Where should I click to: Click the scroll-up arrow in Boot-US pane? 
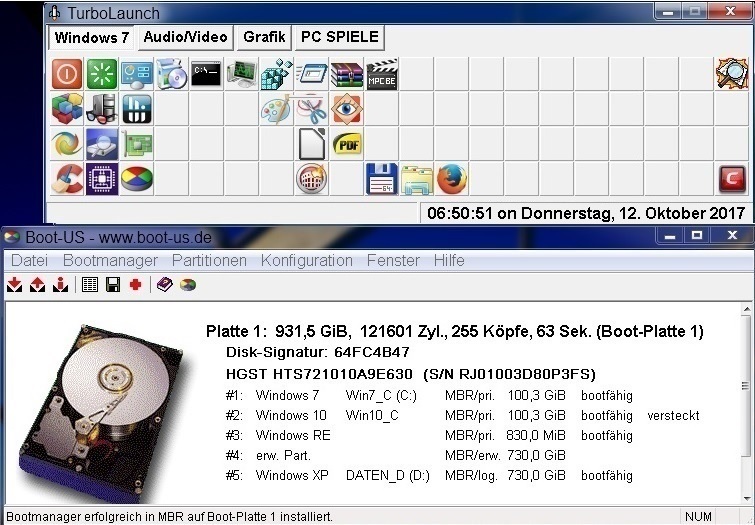click(747, 309)
